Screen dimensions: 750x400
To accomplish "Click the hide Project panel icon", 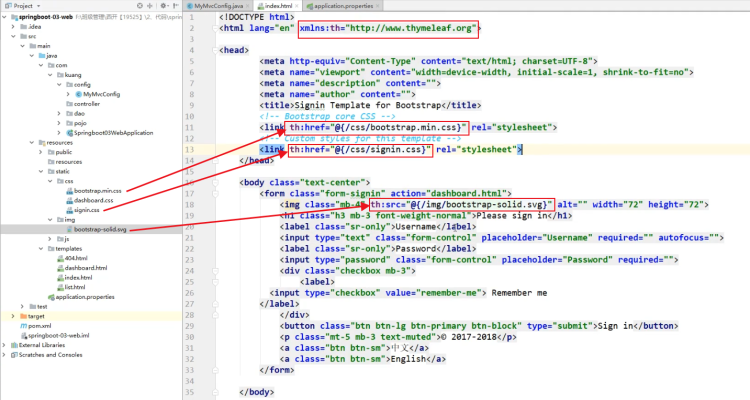I will point(176,6).
